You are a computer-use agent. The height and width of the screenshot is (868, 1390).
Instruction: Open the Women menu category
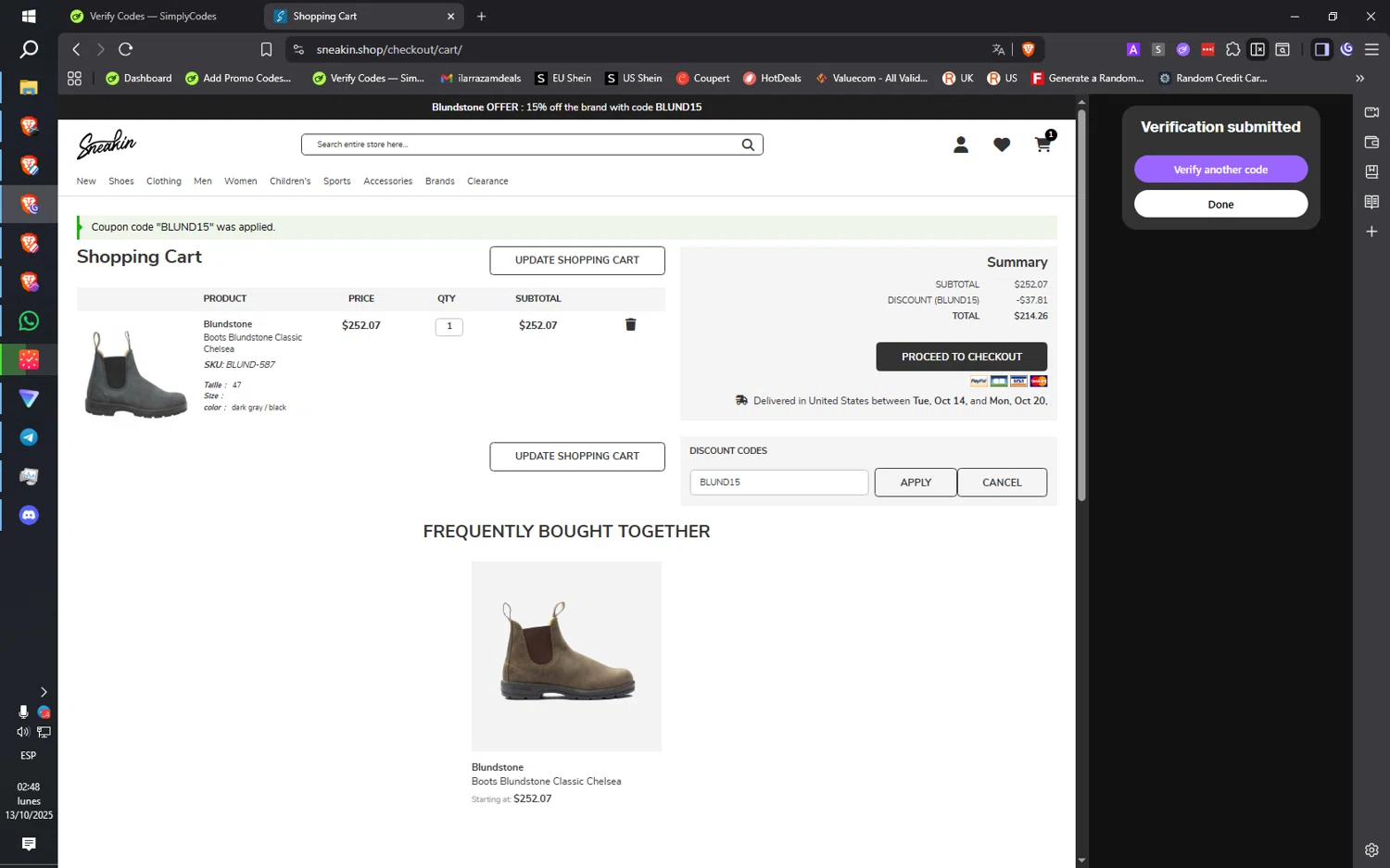(x=240, y=181)
